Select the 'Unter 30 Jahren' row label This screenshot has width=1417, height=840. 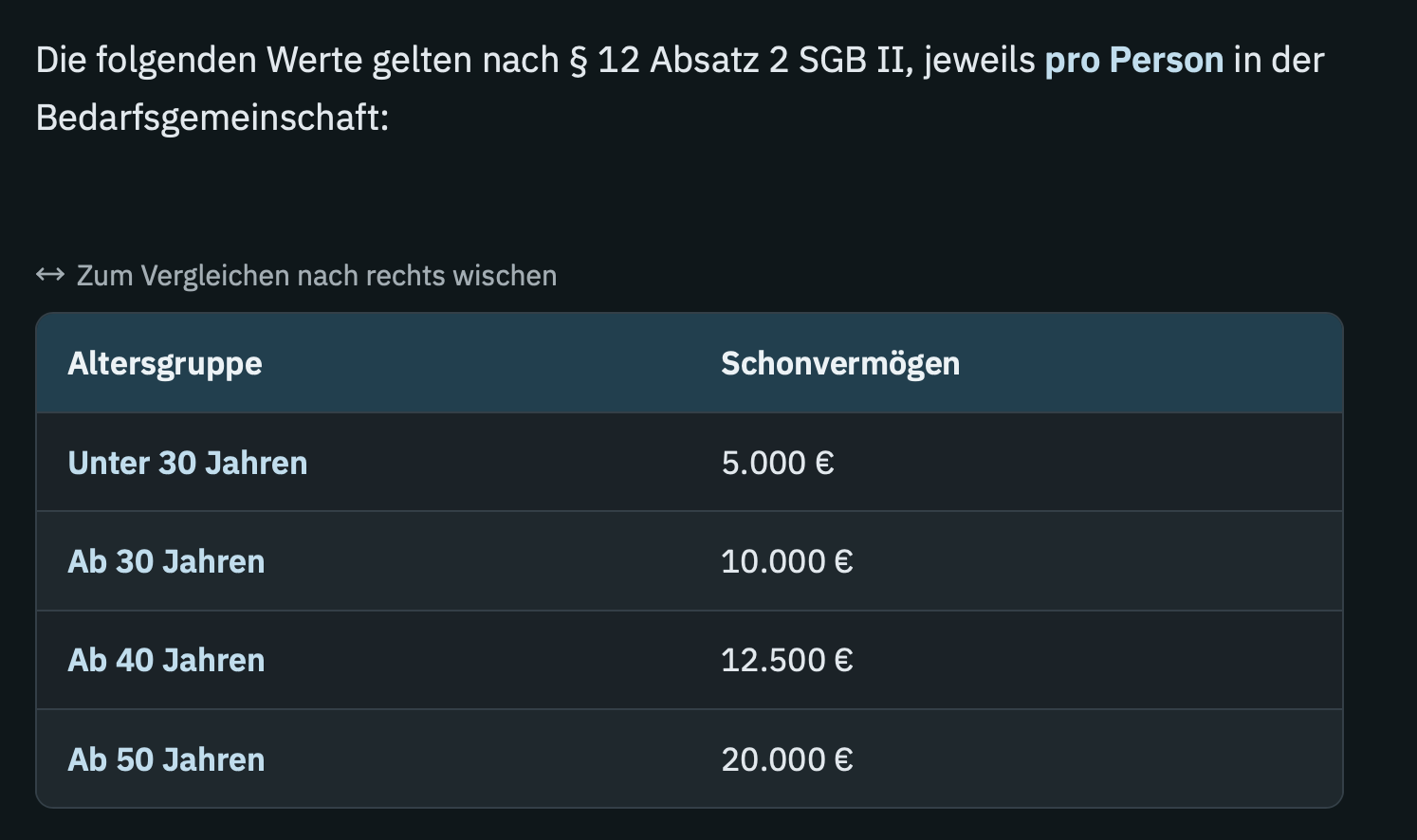[x=188, y=463]
